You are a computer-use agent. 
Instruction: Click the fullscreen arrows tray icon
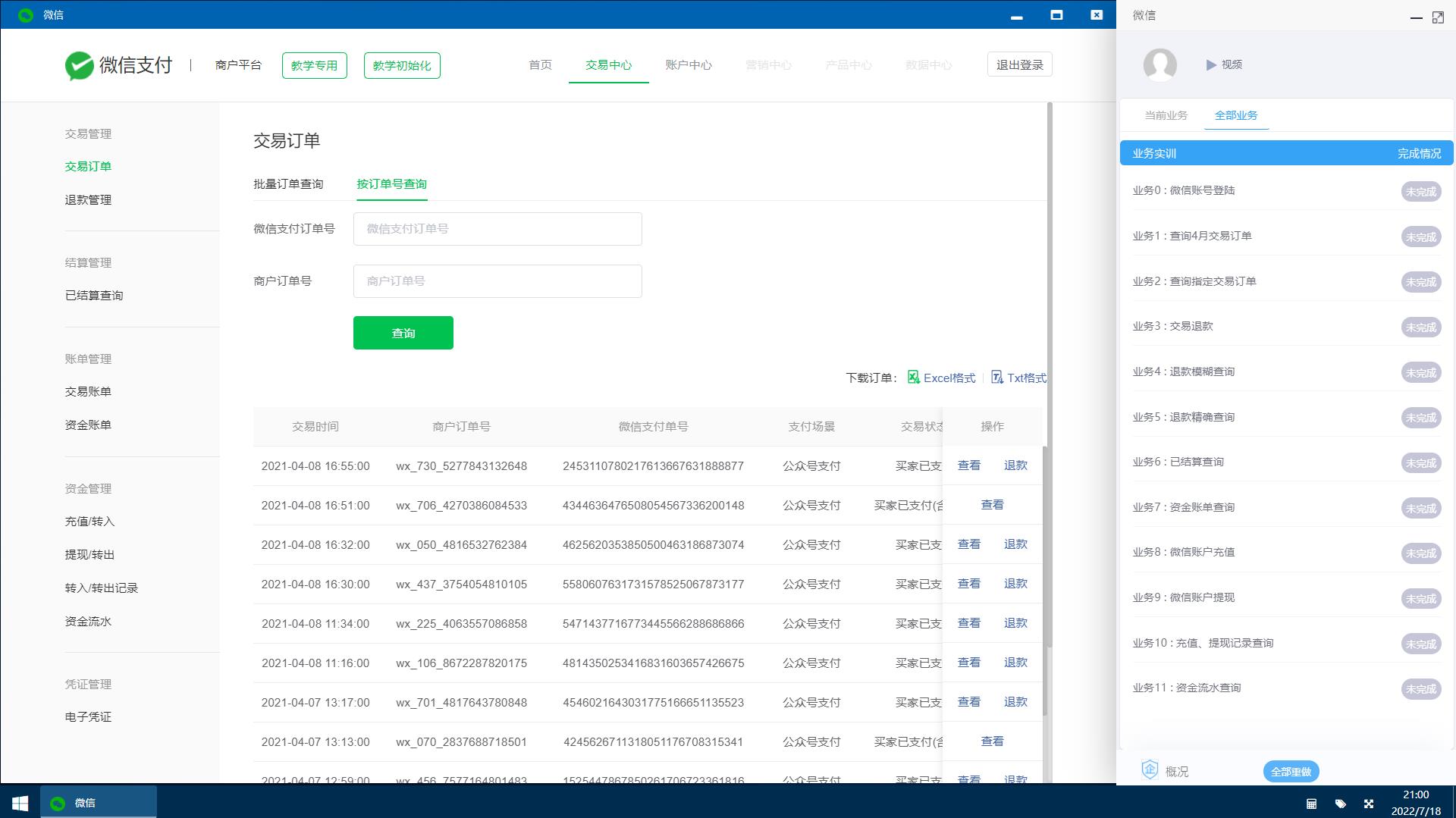(1369, 804)
